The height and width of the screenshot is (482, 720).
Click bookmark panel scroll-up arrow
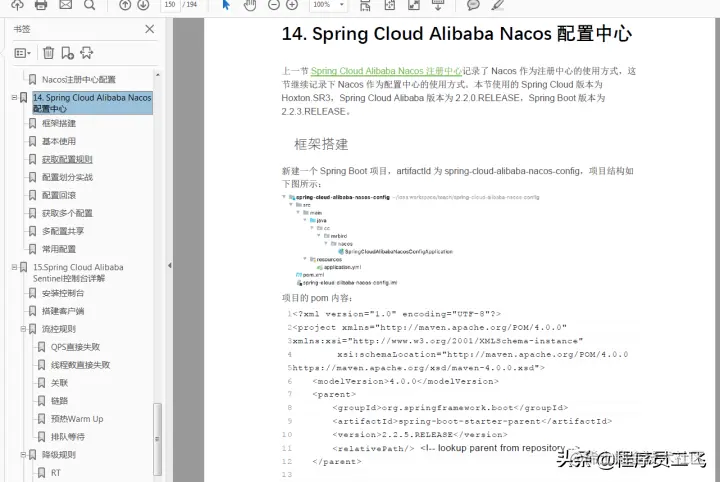pyautogui.click(x=158, y=74)
